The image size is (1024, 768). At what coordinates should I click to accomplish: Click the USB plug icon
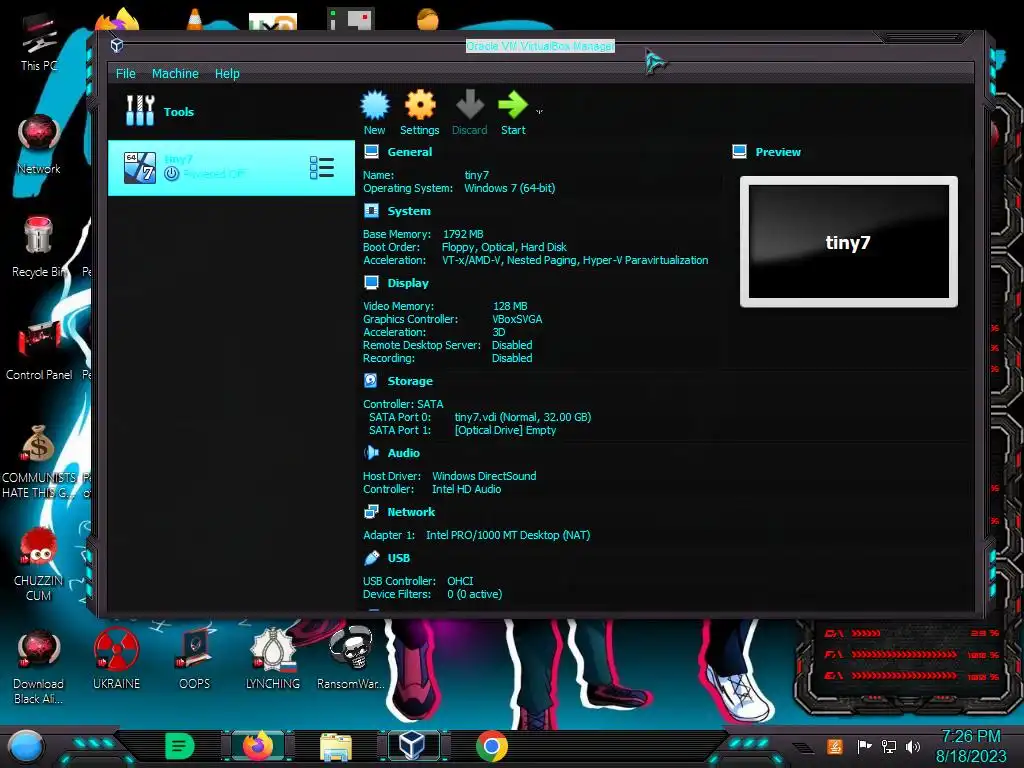371,558
